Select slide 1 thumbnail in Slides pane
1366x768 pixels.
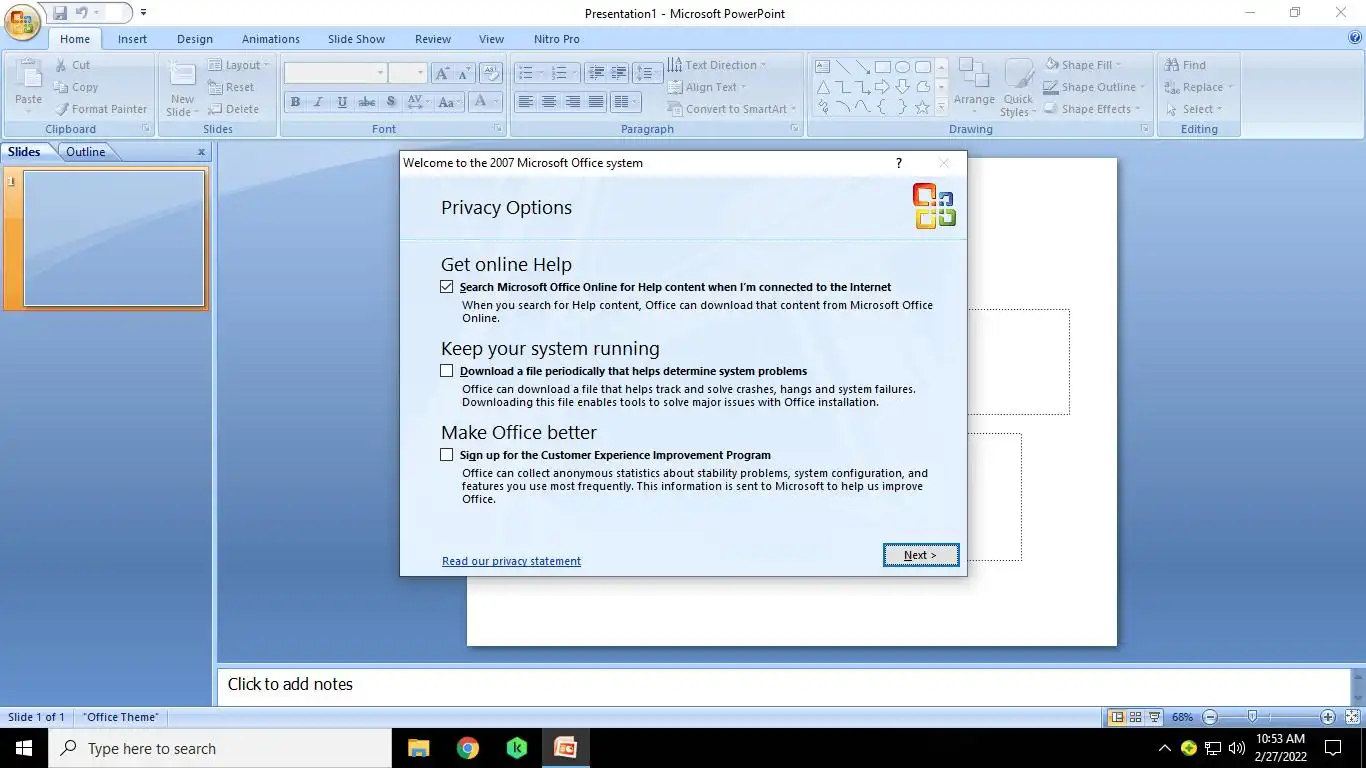pyautogui.click(x=114, y=238)
